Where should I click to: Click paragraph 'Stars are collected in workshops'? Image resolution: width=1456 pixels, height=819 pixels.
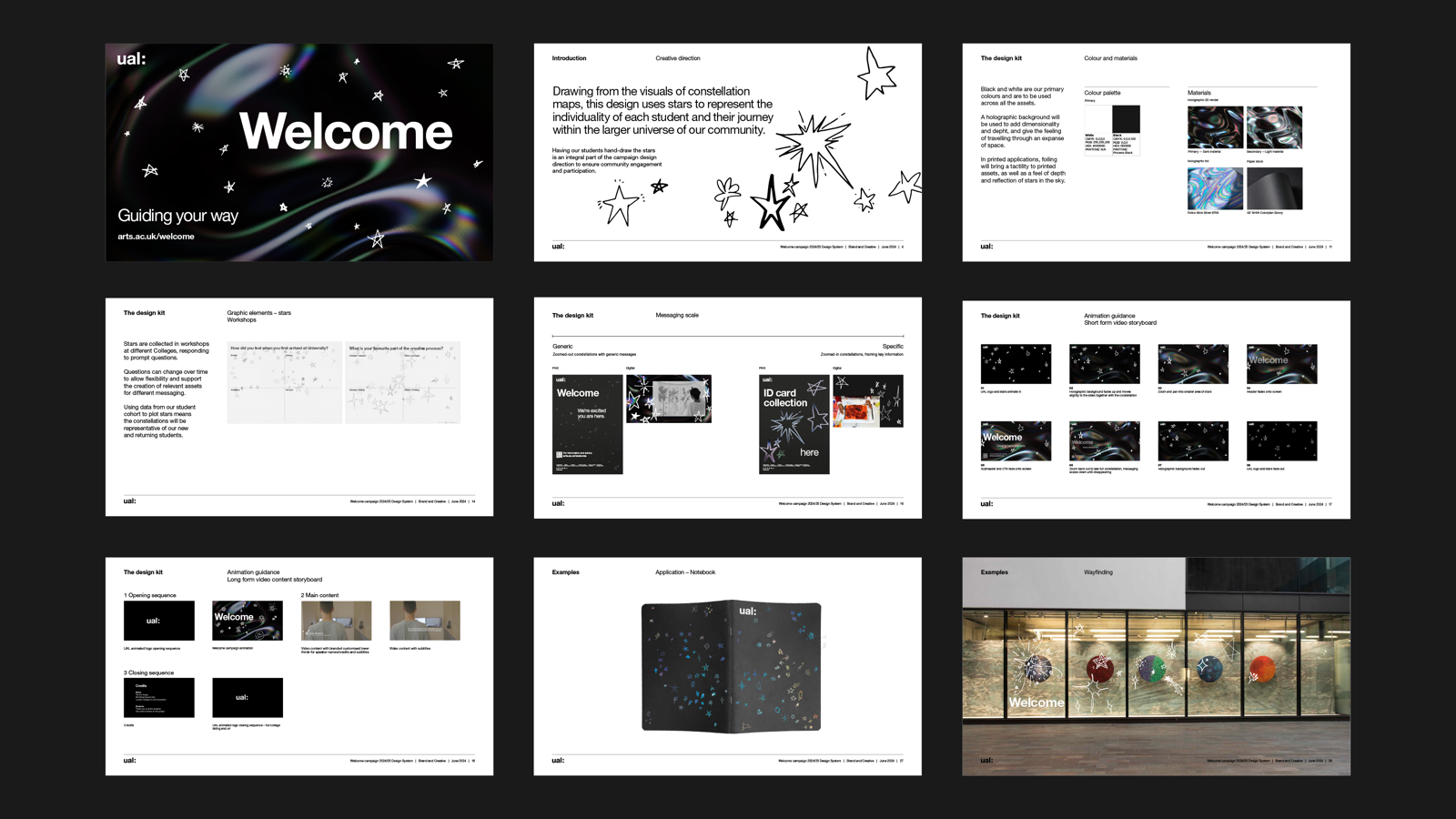pyautogui.click(x=167, y=351)
